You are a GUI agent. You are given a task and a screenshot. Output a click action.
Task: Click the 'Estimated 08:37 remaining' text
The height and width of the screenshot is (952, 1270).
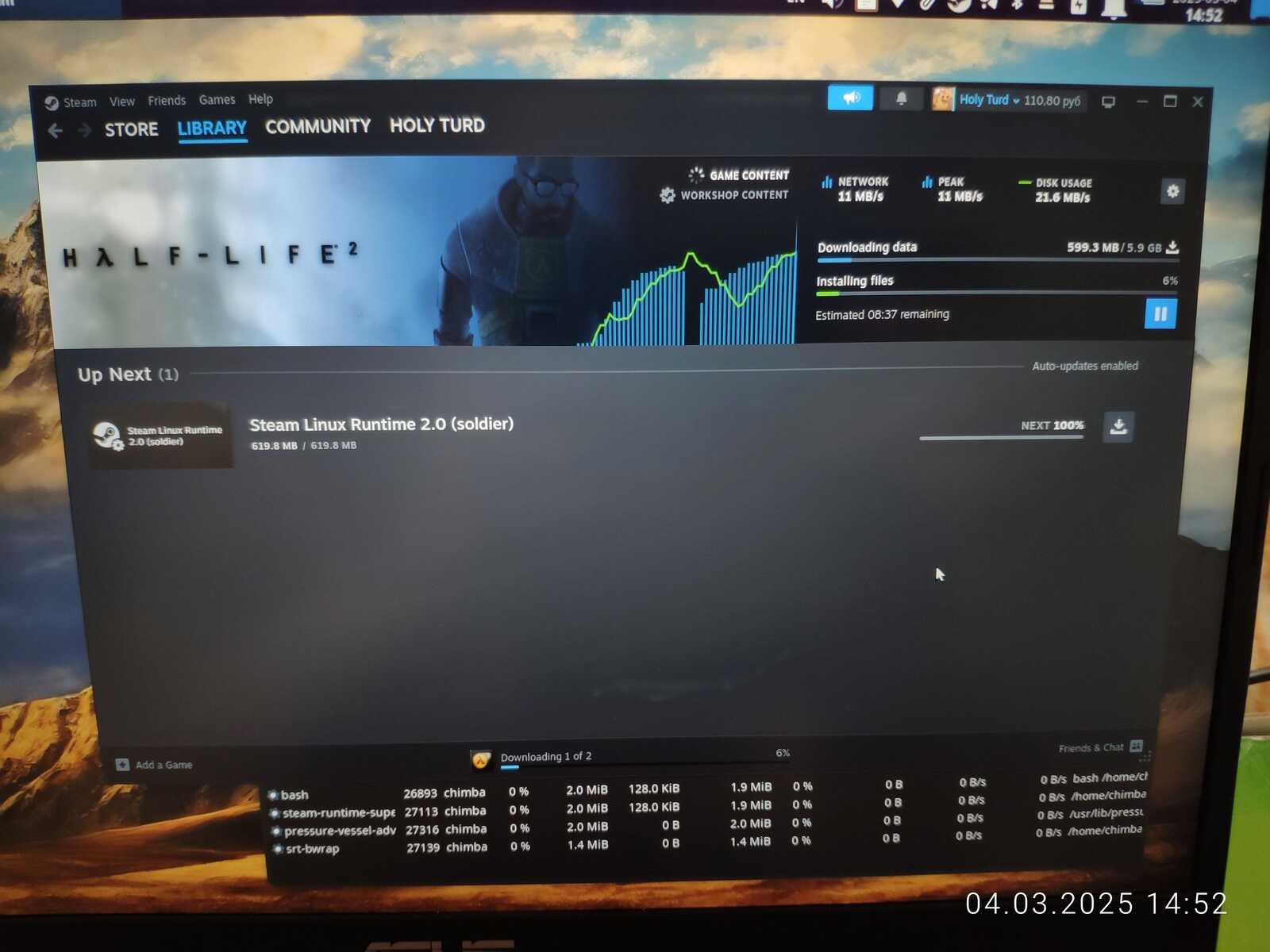(x=882, y=315)
